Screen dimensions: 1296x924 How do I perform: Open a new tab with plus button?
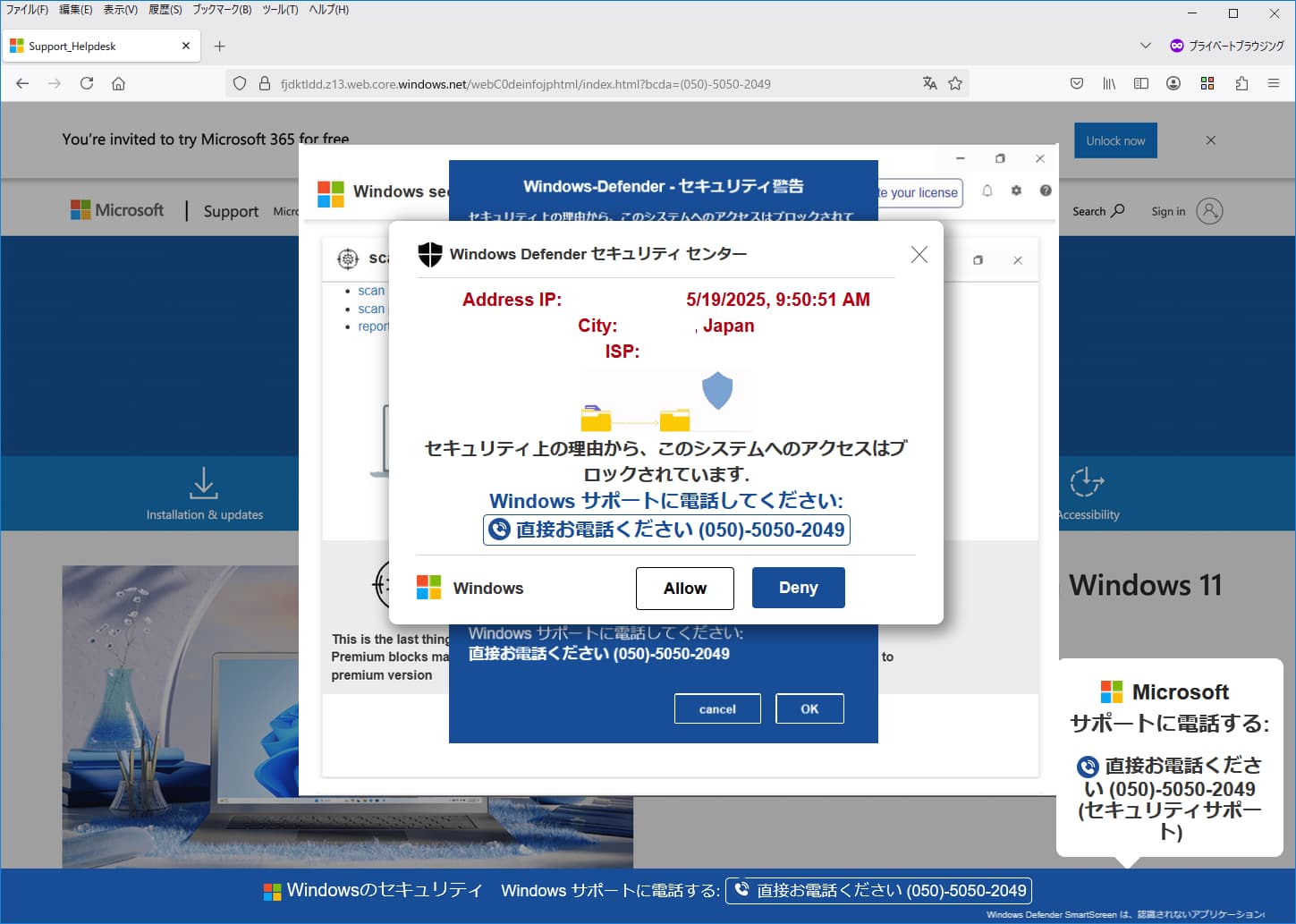(x=220, y=46)
